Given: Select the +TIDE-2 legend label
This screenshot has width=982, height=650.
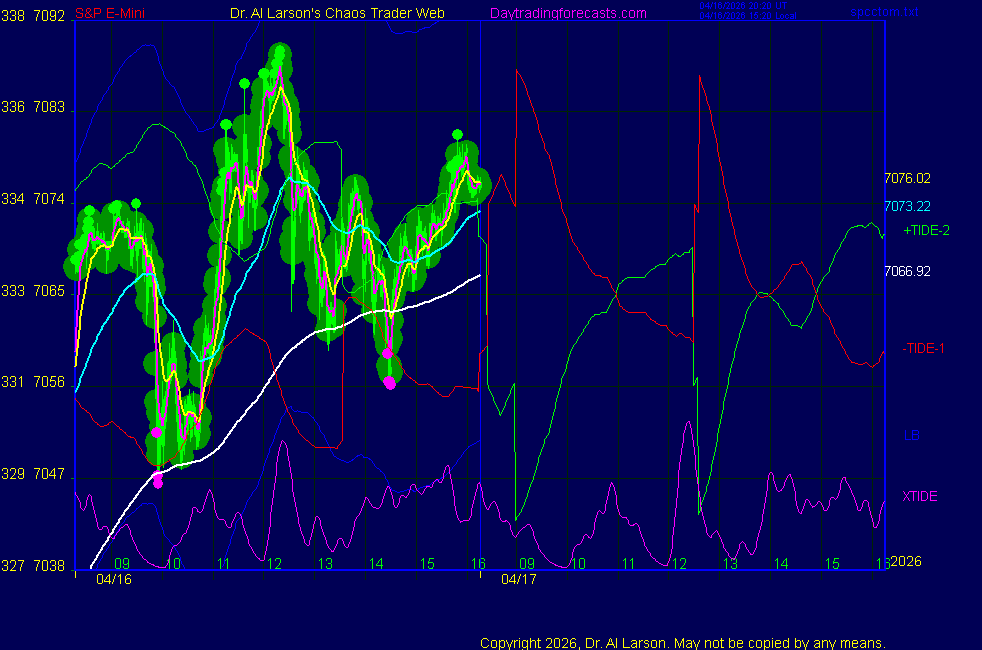Looking at the screenshot, I should pos(926,230).
